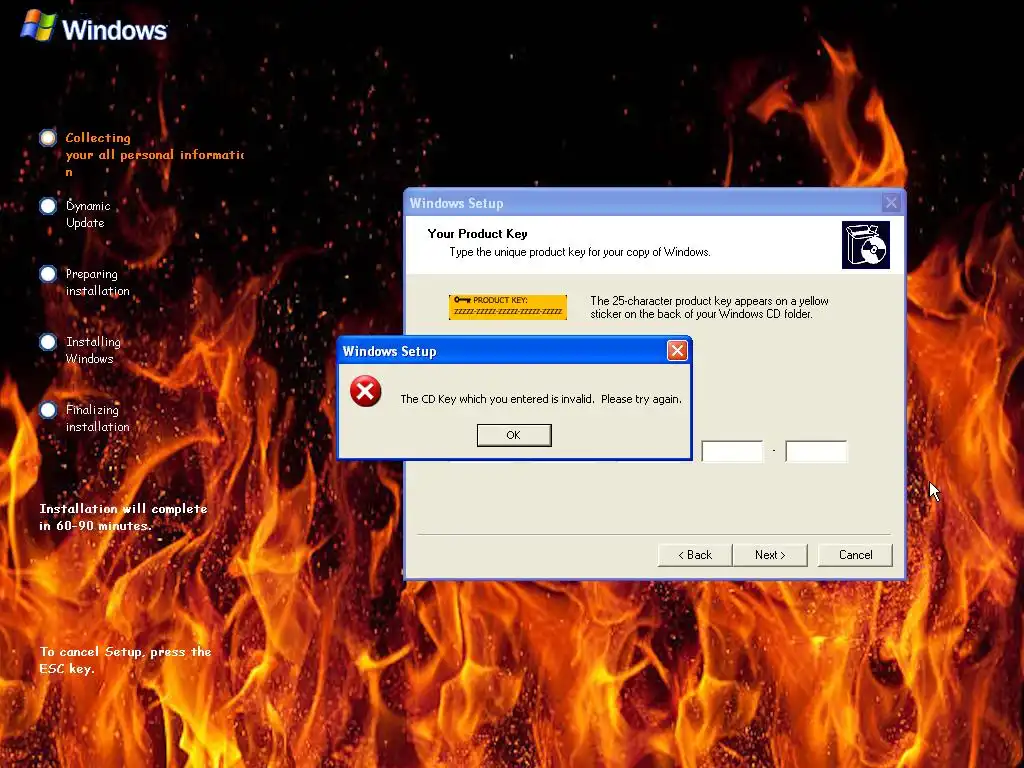Click OK in the invalid CD Key dialog
1024x768 pixels.
514,435
